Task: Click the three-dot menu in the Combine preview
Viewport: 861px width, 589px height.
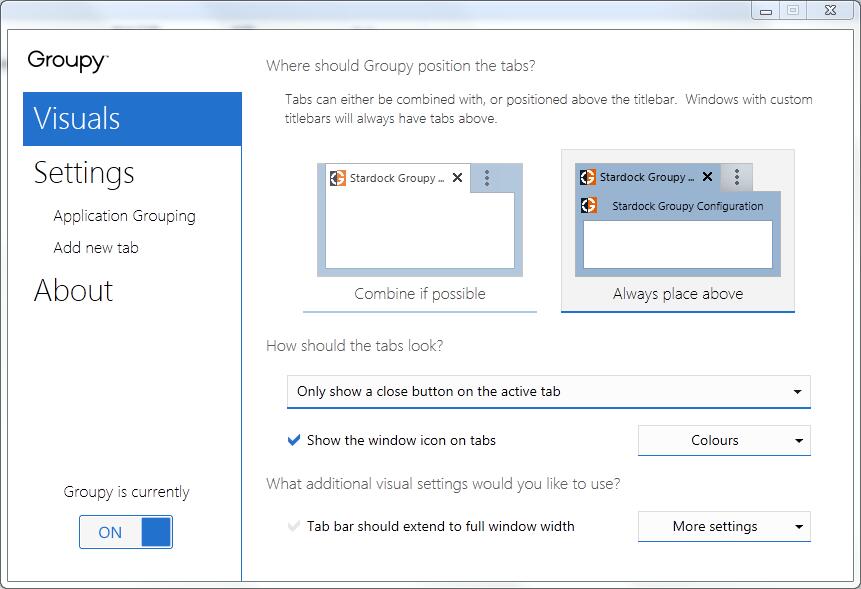Action: [x=487, y=178]
